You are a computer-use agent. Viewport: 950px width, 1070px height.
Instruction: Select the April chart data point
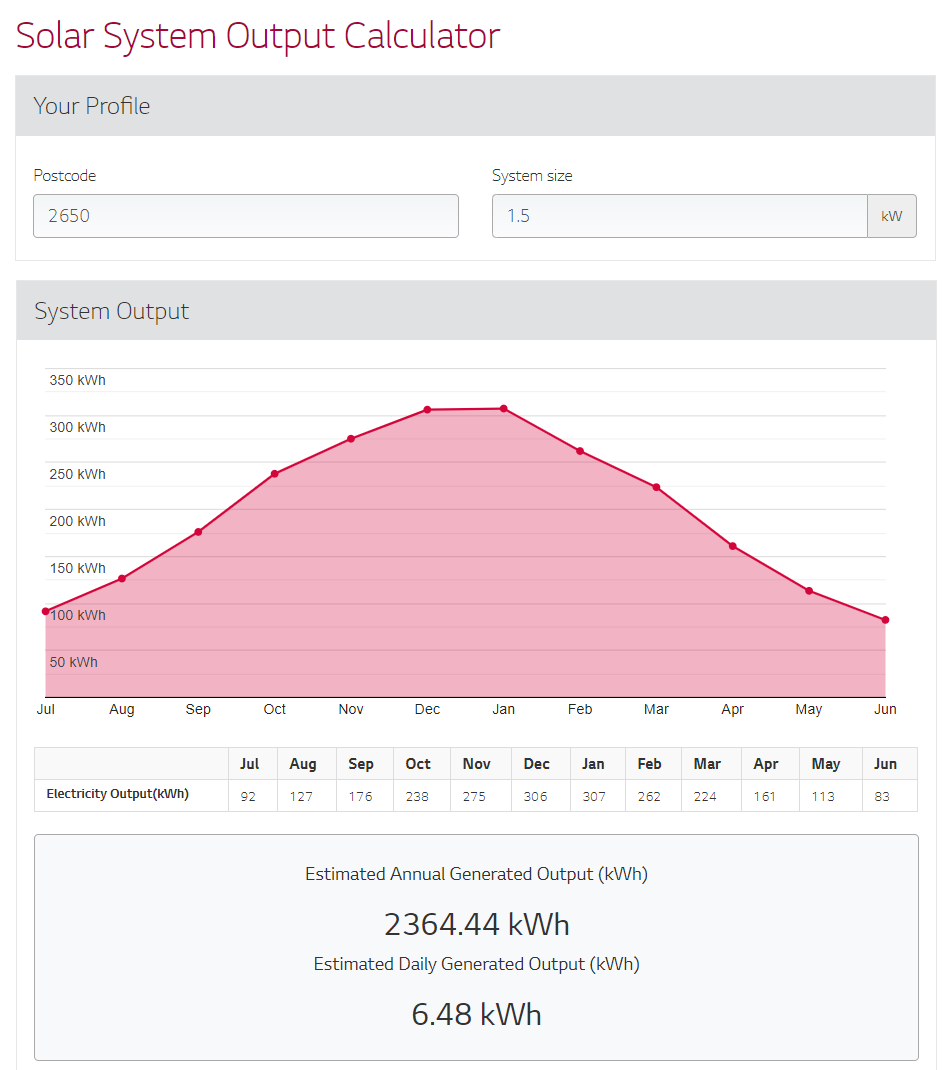(733, 546)
